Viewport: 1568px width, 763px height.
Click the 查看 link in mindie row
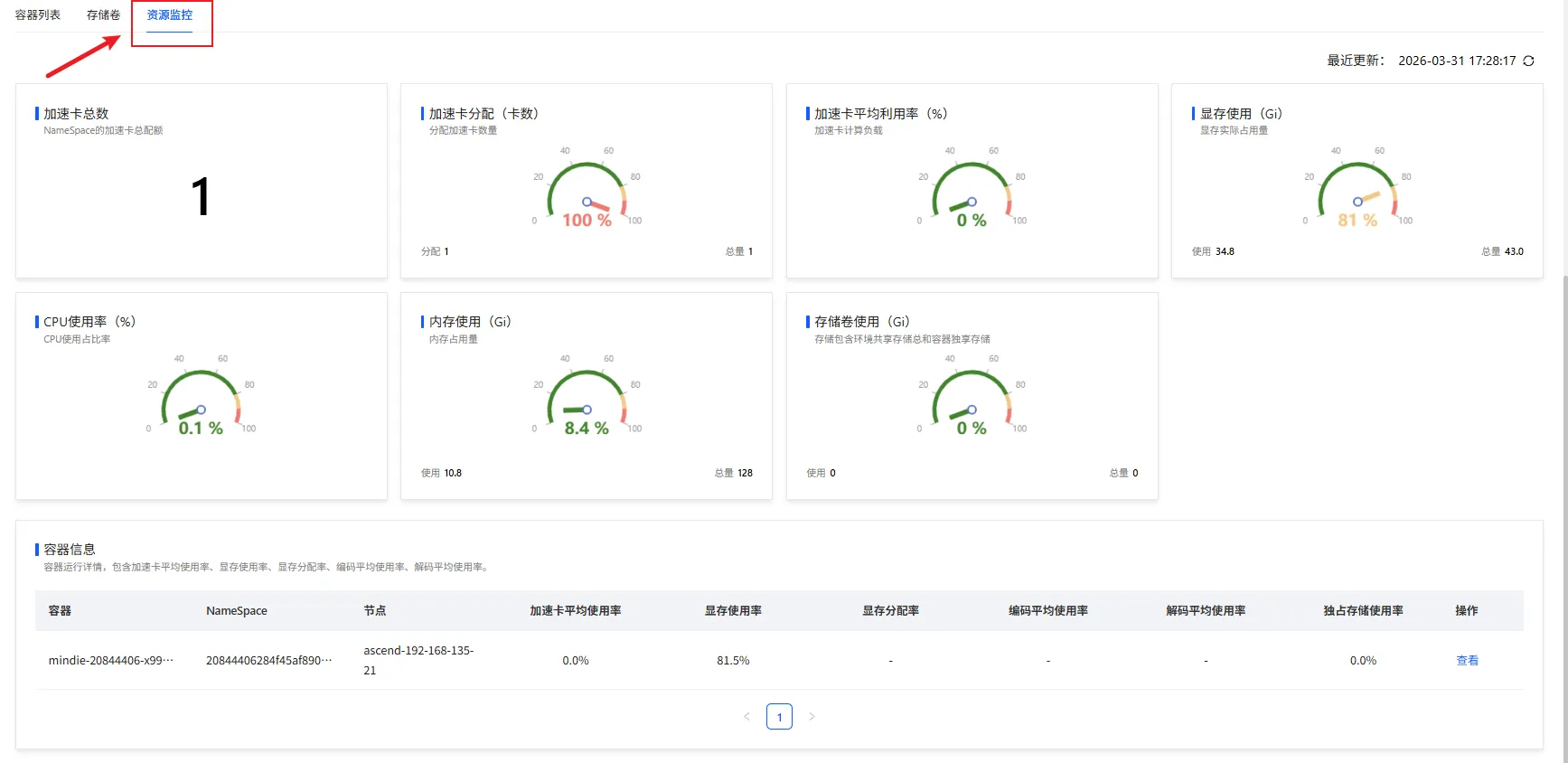pos(1467,661)
